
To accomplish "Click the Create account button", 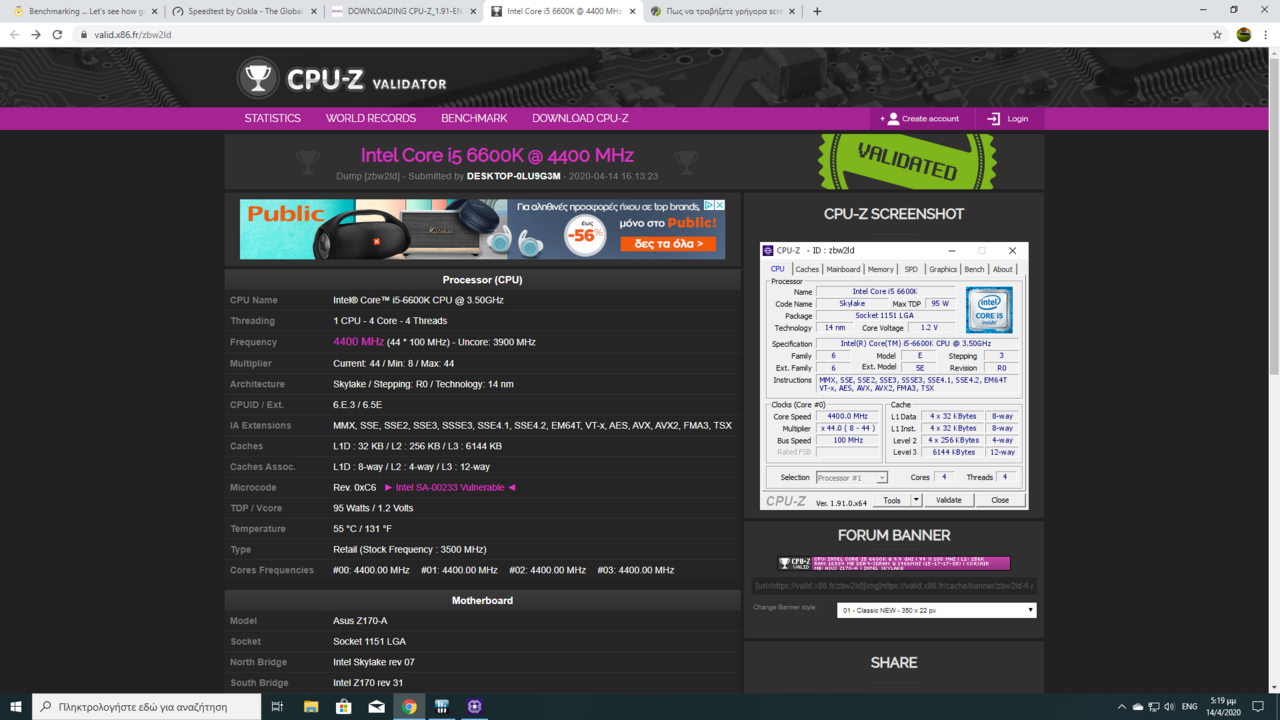I will (x=920, y=118).
